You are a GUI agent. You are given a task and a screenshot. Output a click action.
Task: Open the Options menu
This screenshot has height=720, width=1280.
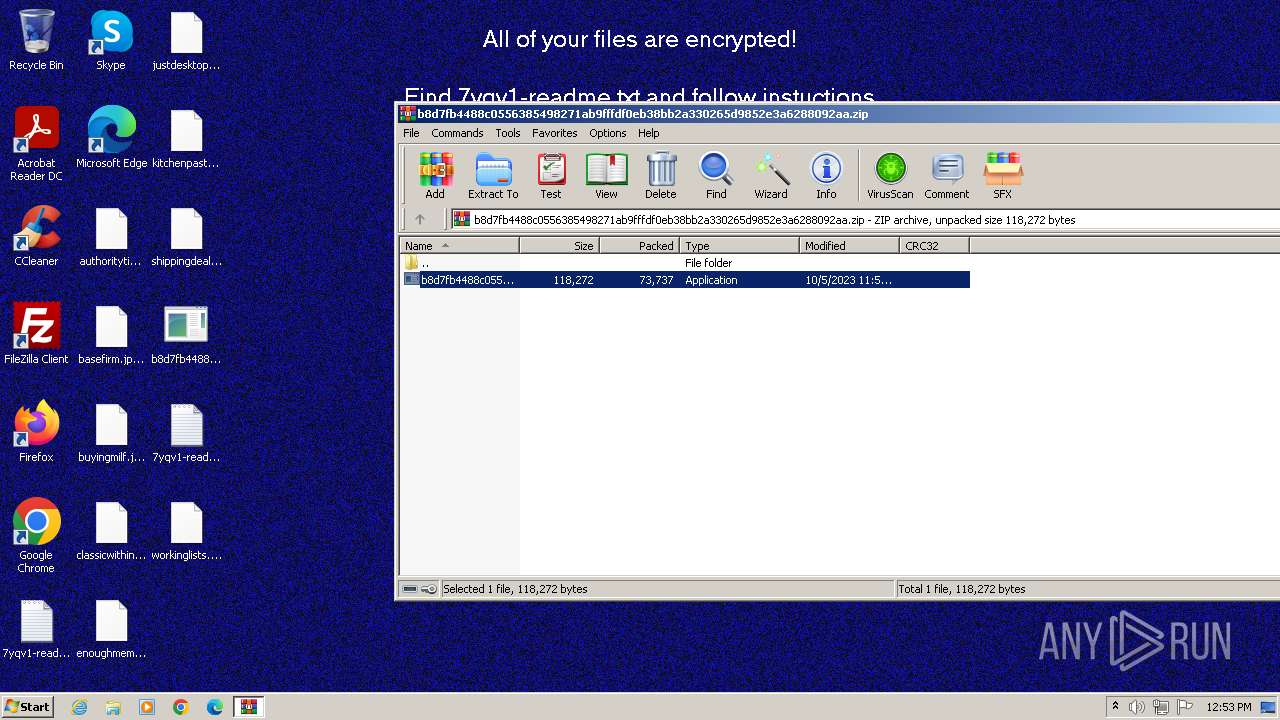[608, 133]
